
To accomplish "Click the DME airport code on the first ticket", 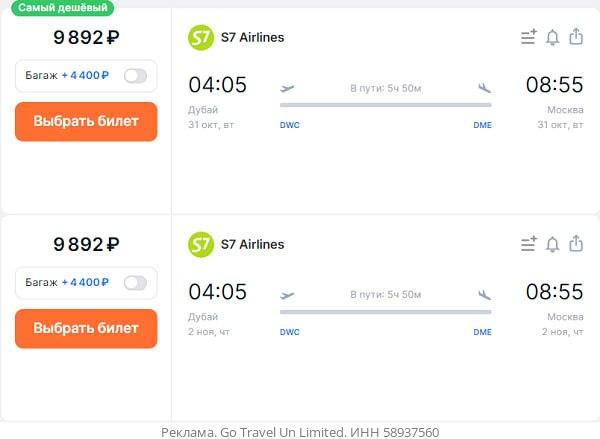I will click(x=482, y=125).
